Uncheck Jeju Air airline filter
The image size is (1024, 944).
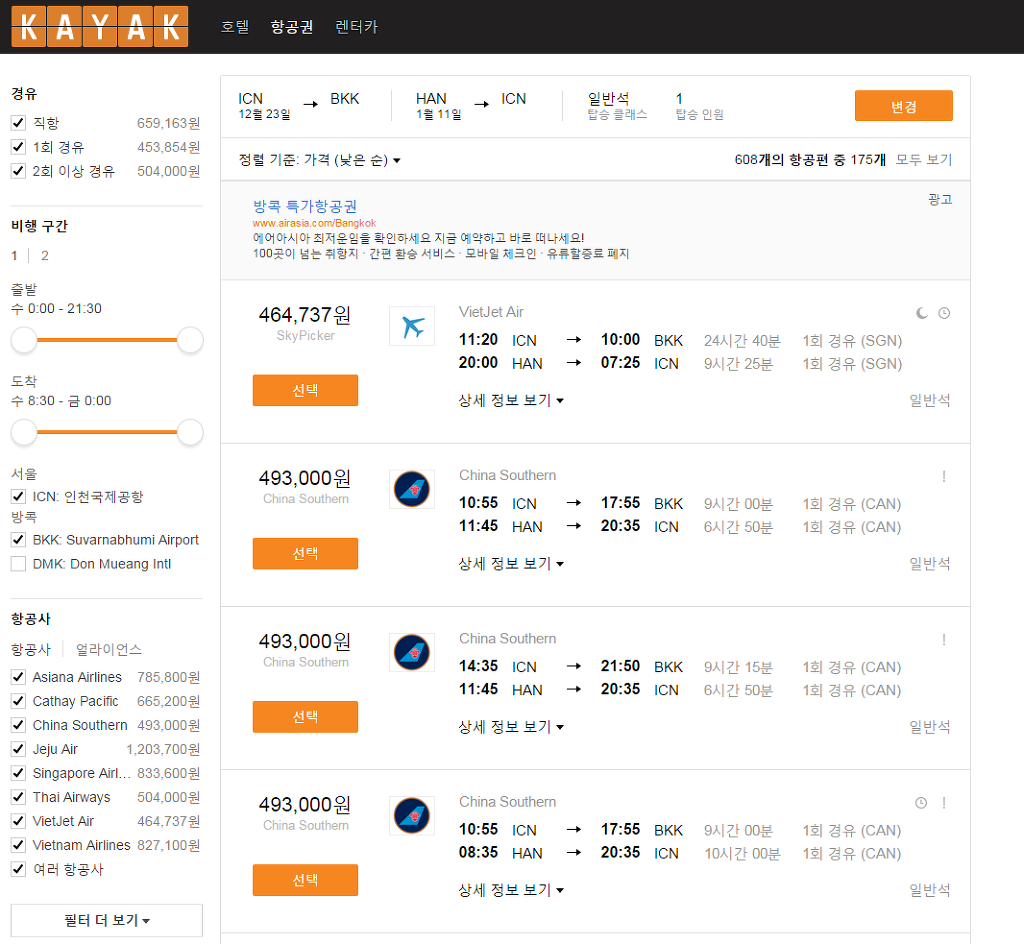[18, 749]
